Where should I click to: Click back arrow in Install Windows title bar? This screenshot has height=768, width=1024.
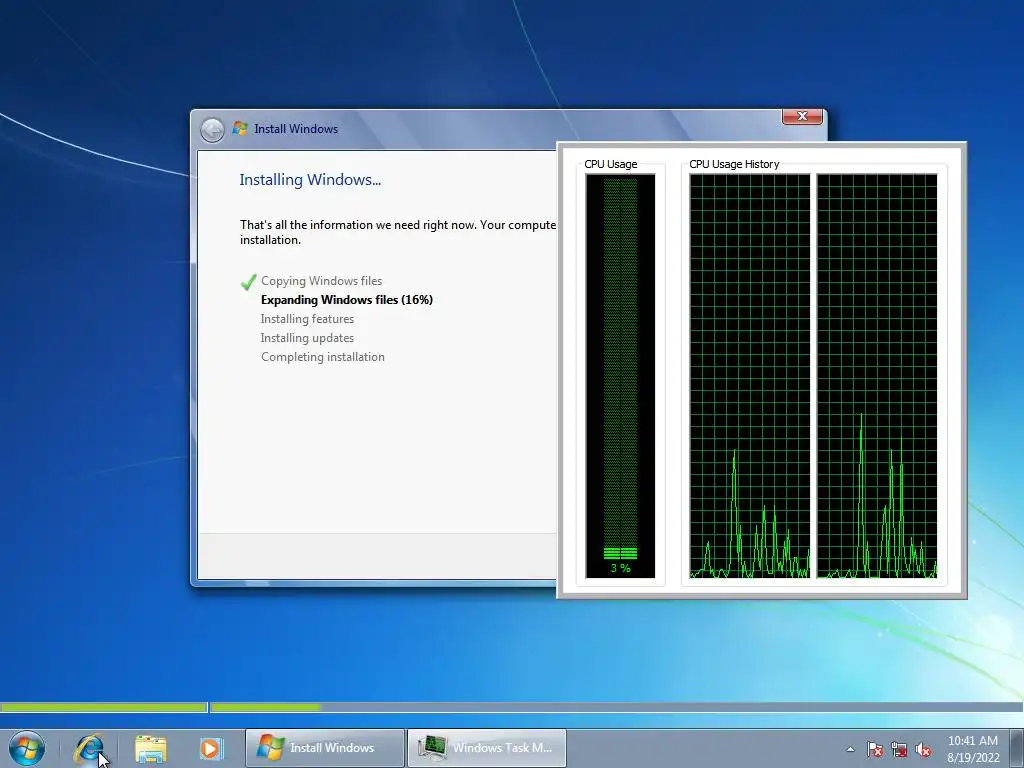[212, 129]
